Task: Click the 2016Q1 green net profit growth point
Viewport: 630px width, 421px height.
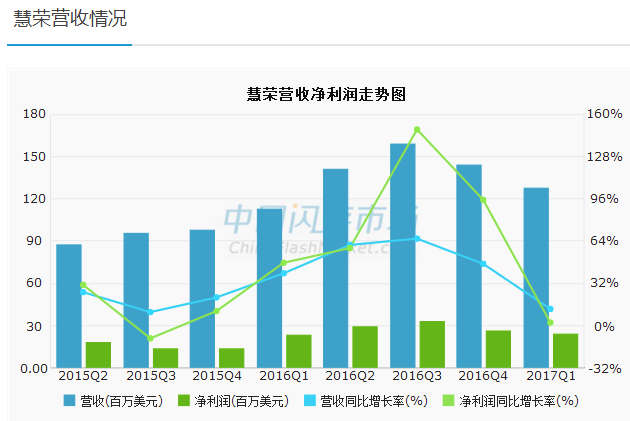Action: [284, 263]
